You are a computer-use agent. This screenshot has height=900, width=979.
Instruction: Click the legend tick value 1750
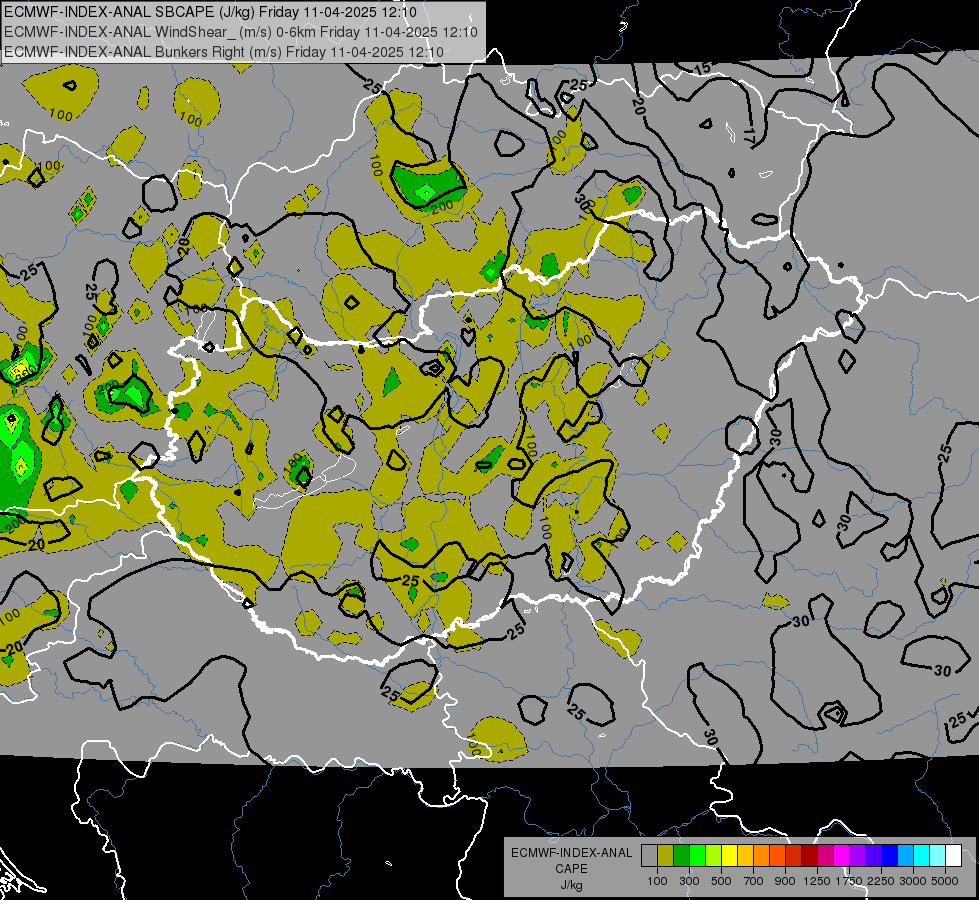[849, 881]
